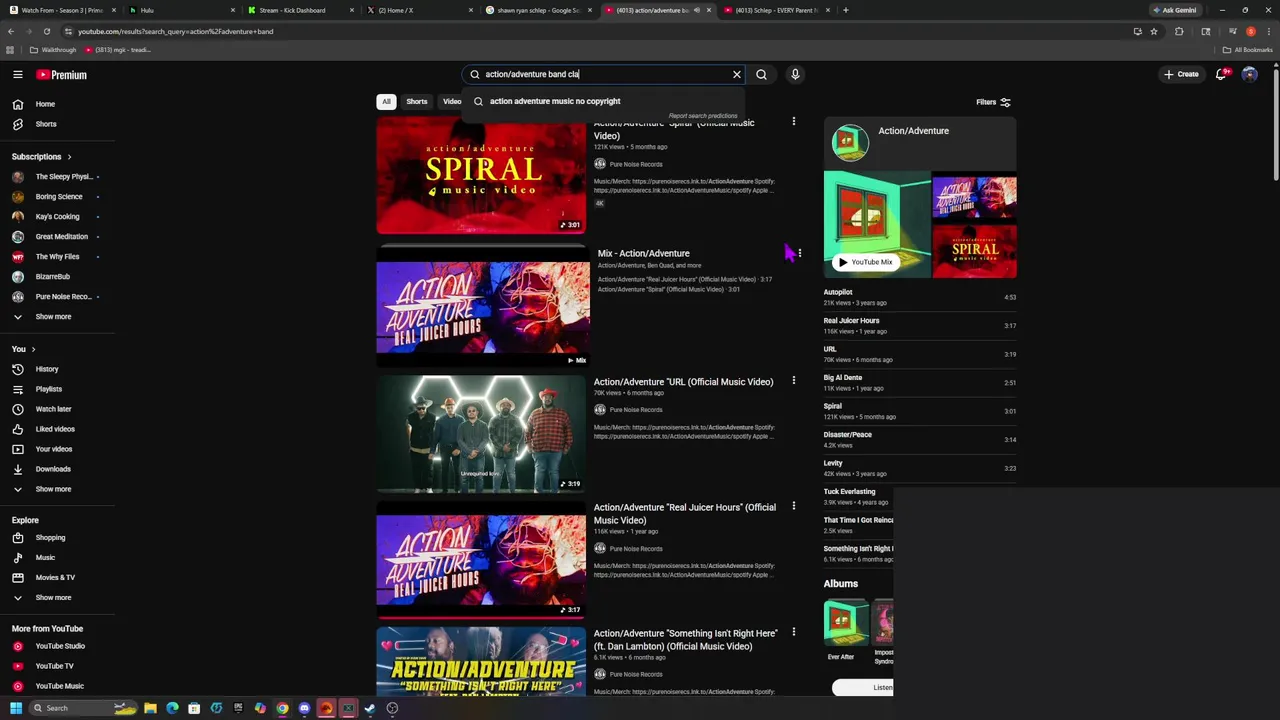Play 'Disaster/Peace' track in artist panel
The image size is (1280, 720).
point(919,439)
